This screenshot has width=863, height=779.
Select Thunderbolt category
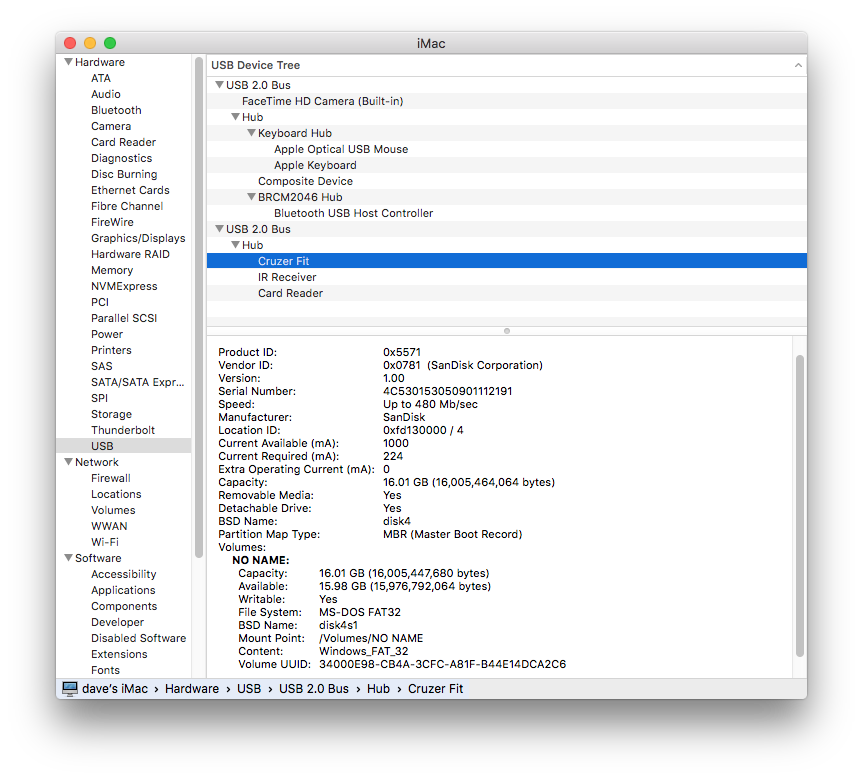coord(123,429)
